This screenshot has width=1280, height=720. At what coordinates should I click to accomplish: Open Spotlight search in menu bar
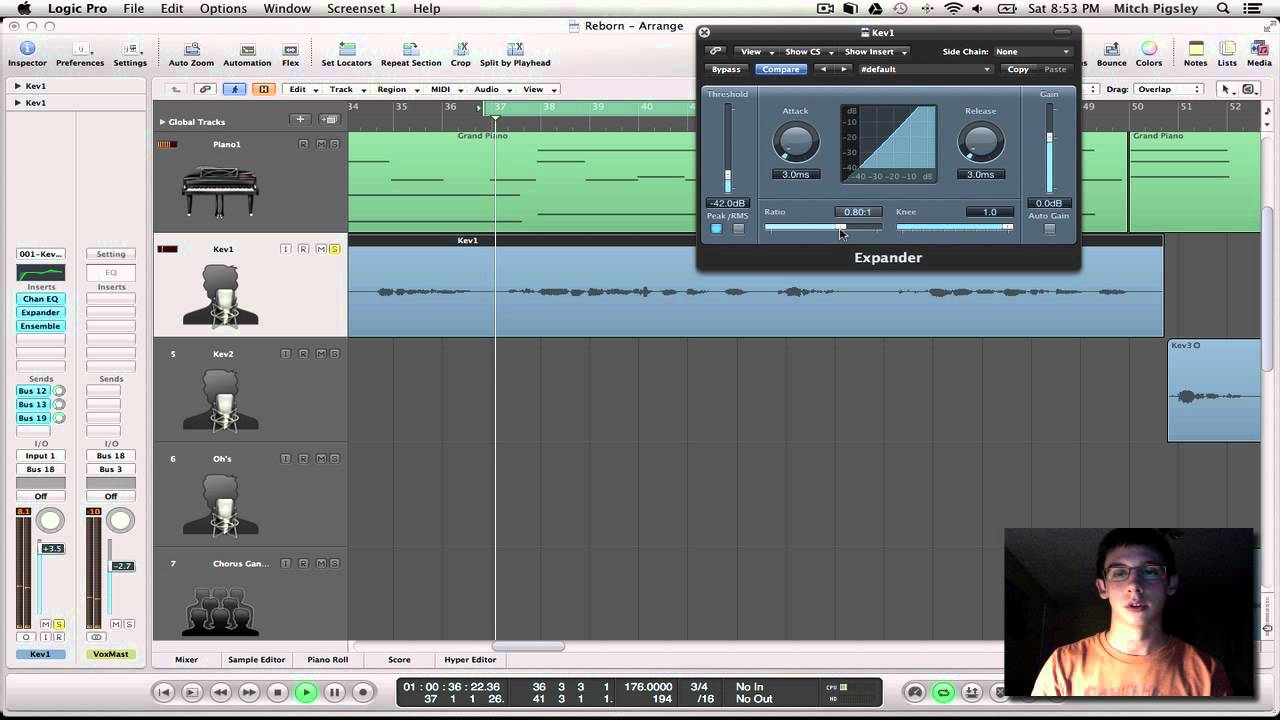(x=1223, y=9)
